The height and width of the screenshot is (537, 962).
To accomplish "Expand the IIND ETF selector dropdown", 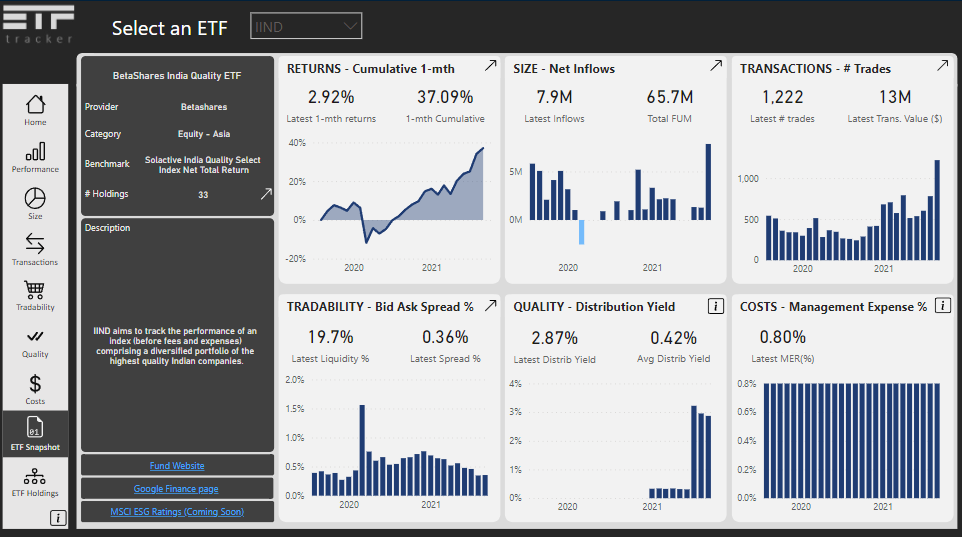I will [x=306, y=26].
